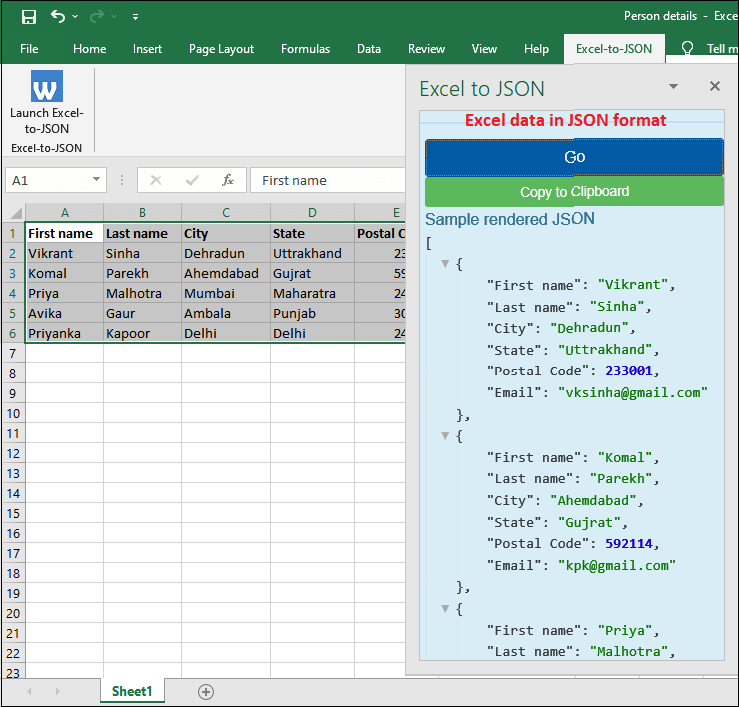The image size is (739, 707).
Task: Click the email value vksinha@gmail.com
Action: click(x=632, y=392)
